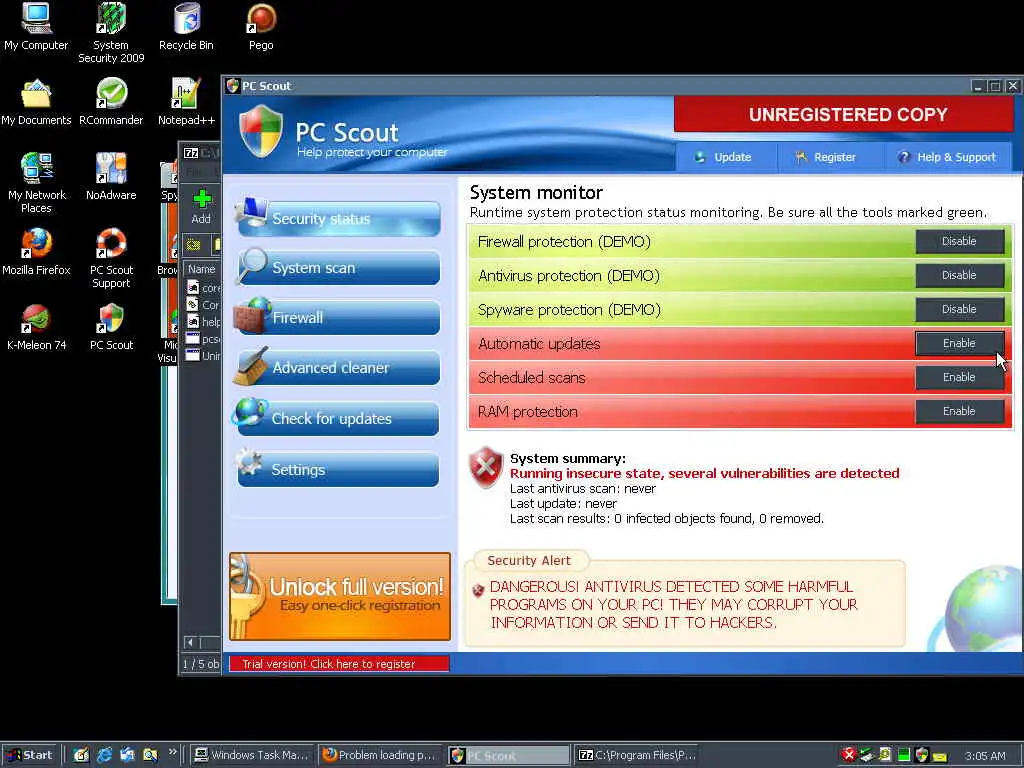
Task: Click the taskbar clock showing 3:05 AM
Action: tap(985, 756)
